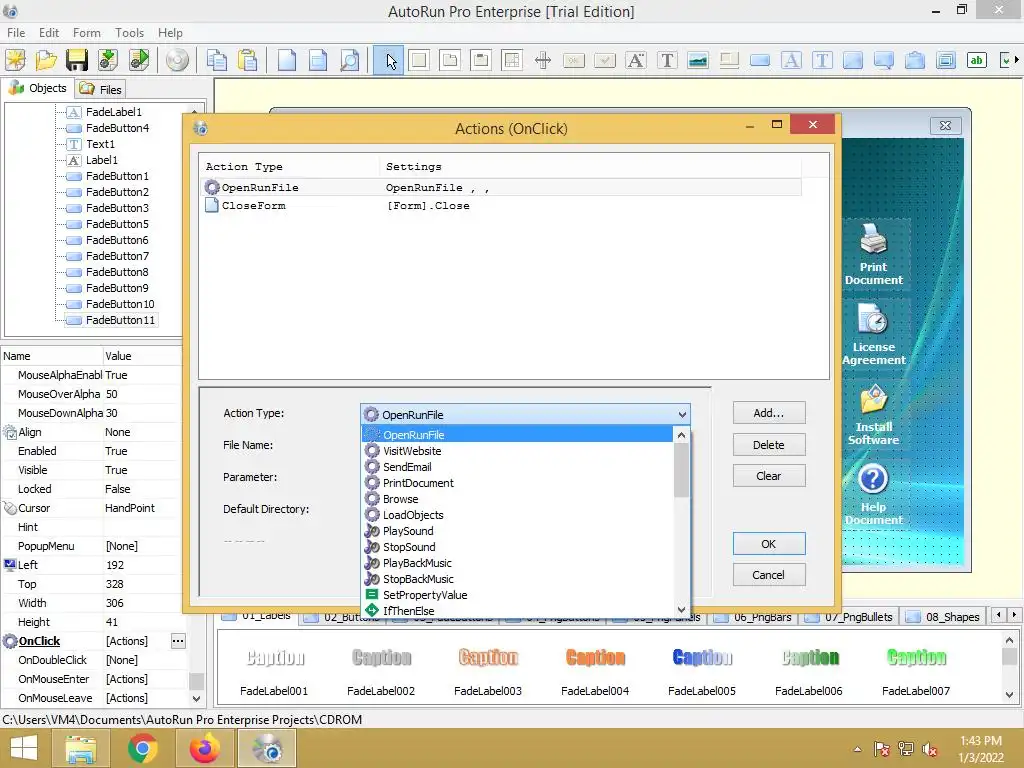
Task: Select FadeButton10 in the Objects tree
Action: pyautogui.click(x=120, y=304)
